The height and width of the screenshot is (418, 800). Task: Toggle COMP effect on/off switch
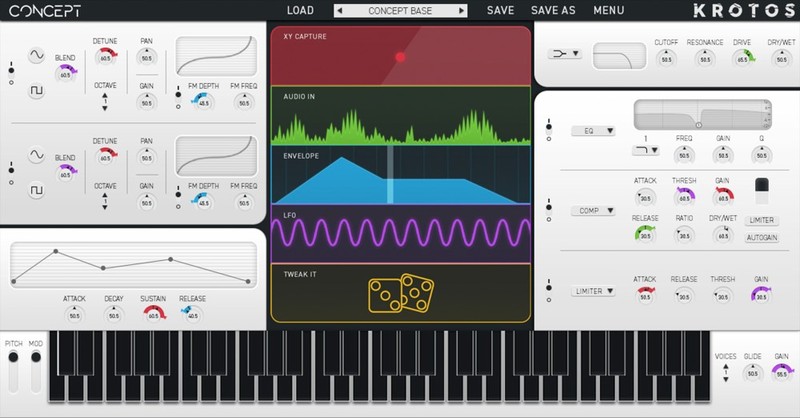point(549,210)
